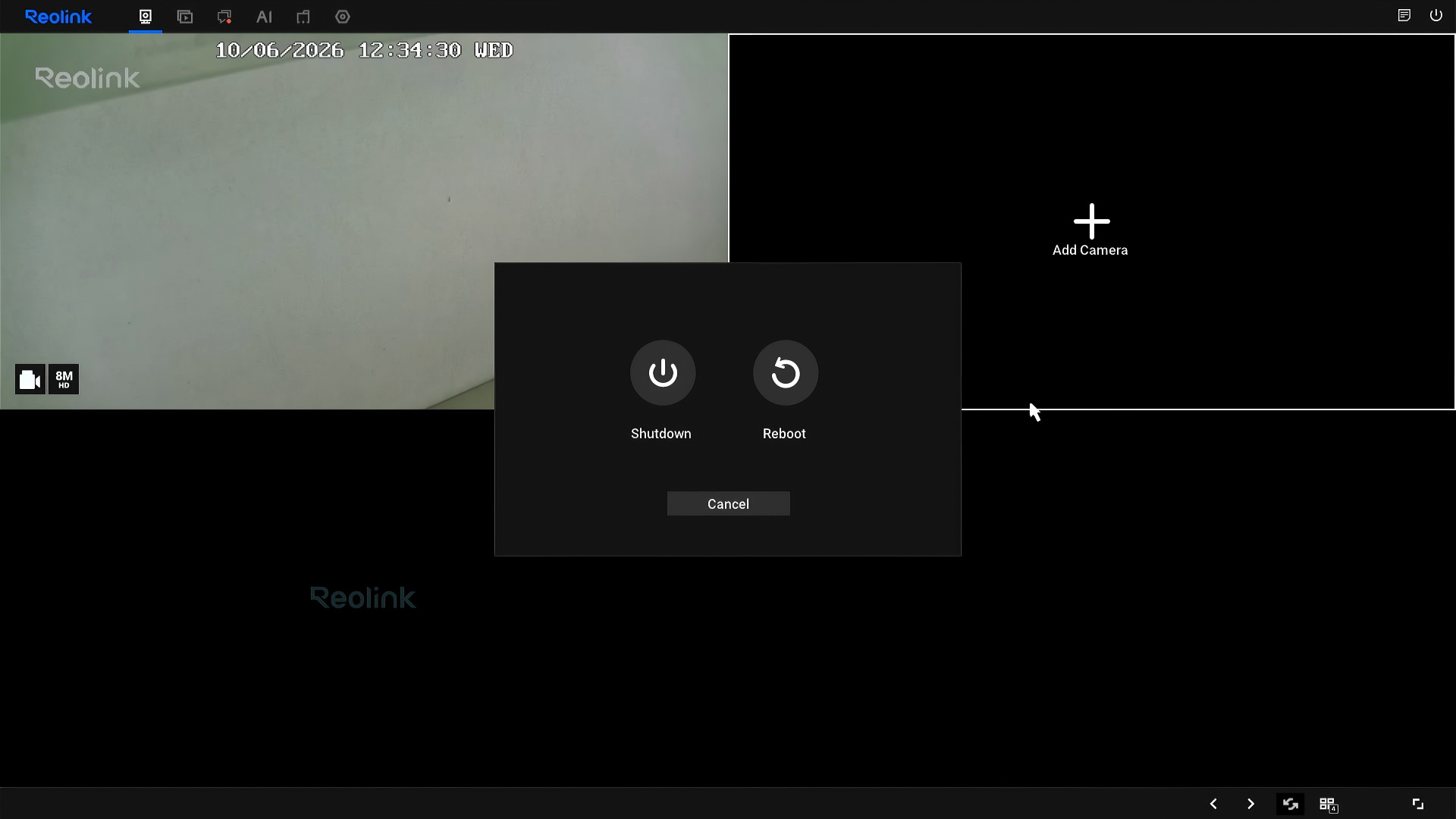Switch to the playback tab

coord(185,16)
